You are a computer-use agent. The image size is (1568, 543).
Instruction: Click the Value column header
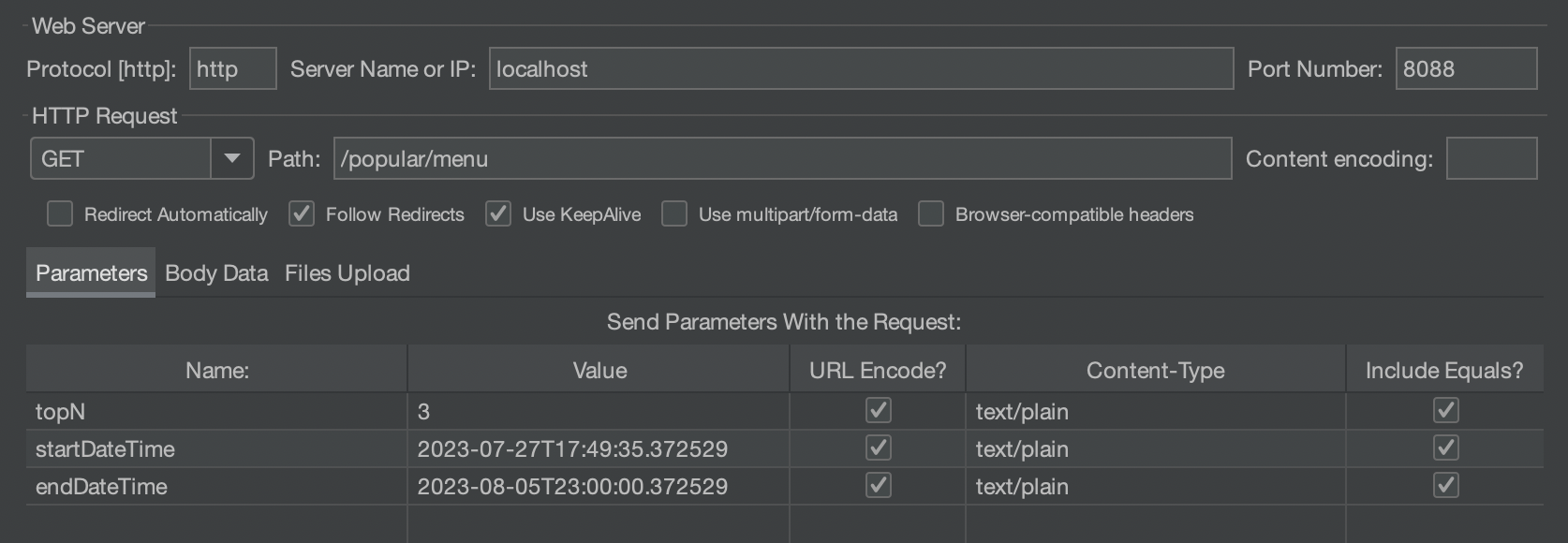pos(599,371)
